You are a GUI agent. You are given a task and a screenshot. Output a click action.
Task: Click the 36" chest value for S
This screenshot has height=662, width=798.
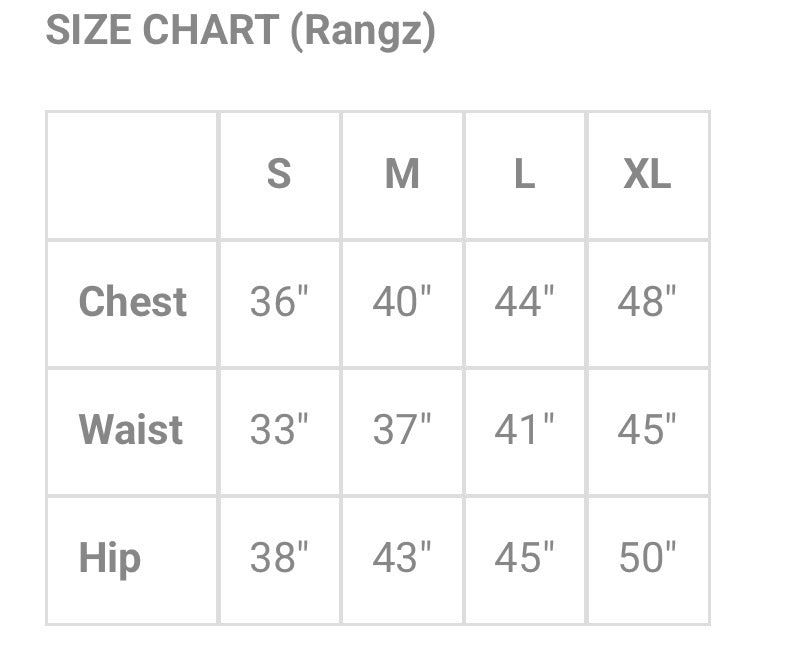(279, 302)
